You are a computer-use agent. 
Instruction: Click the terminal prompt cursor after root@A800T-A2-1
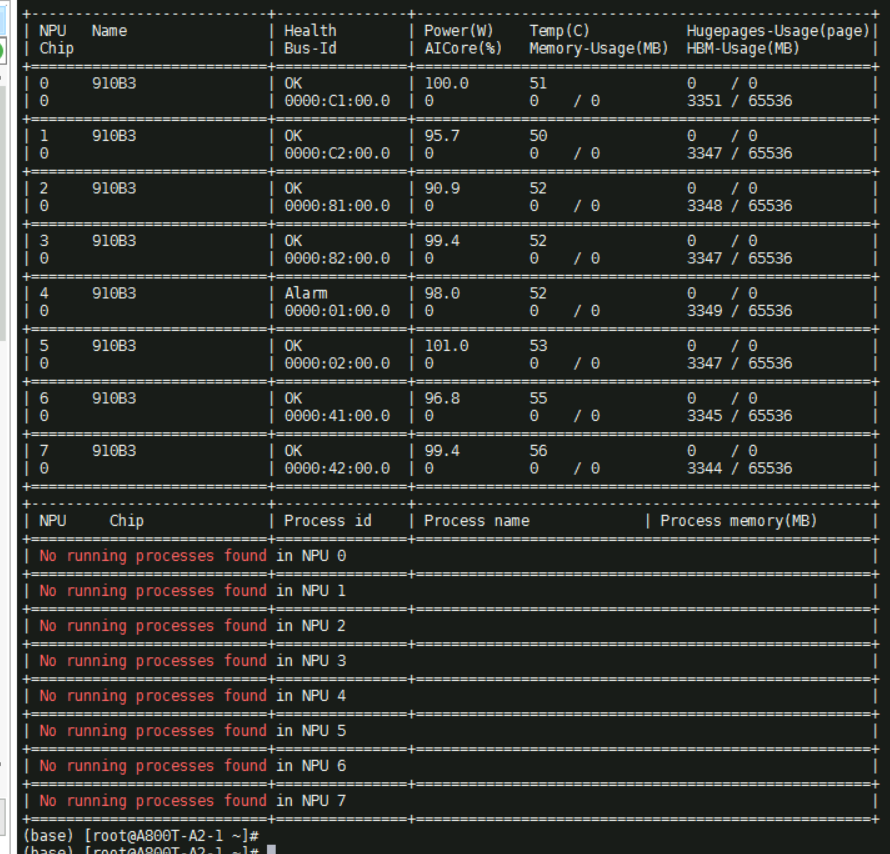271,850
